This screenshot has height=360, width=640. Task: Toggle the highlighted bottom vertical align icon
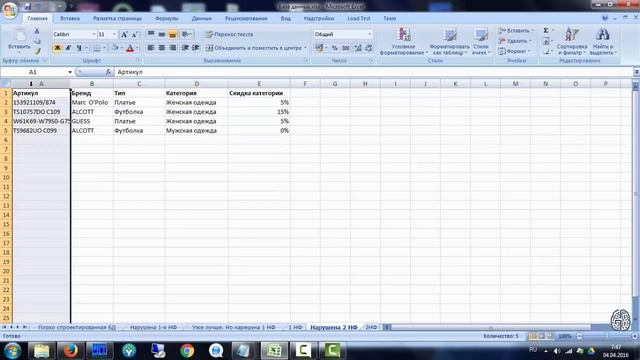coord(172,34)
